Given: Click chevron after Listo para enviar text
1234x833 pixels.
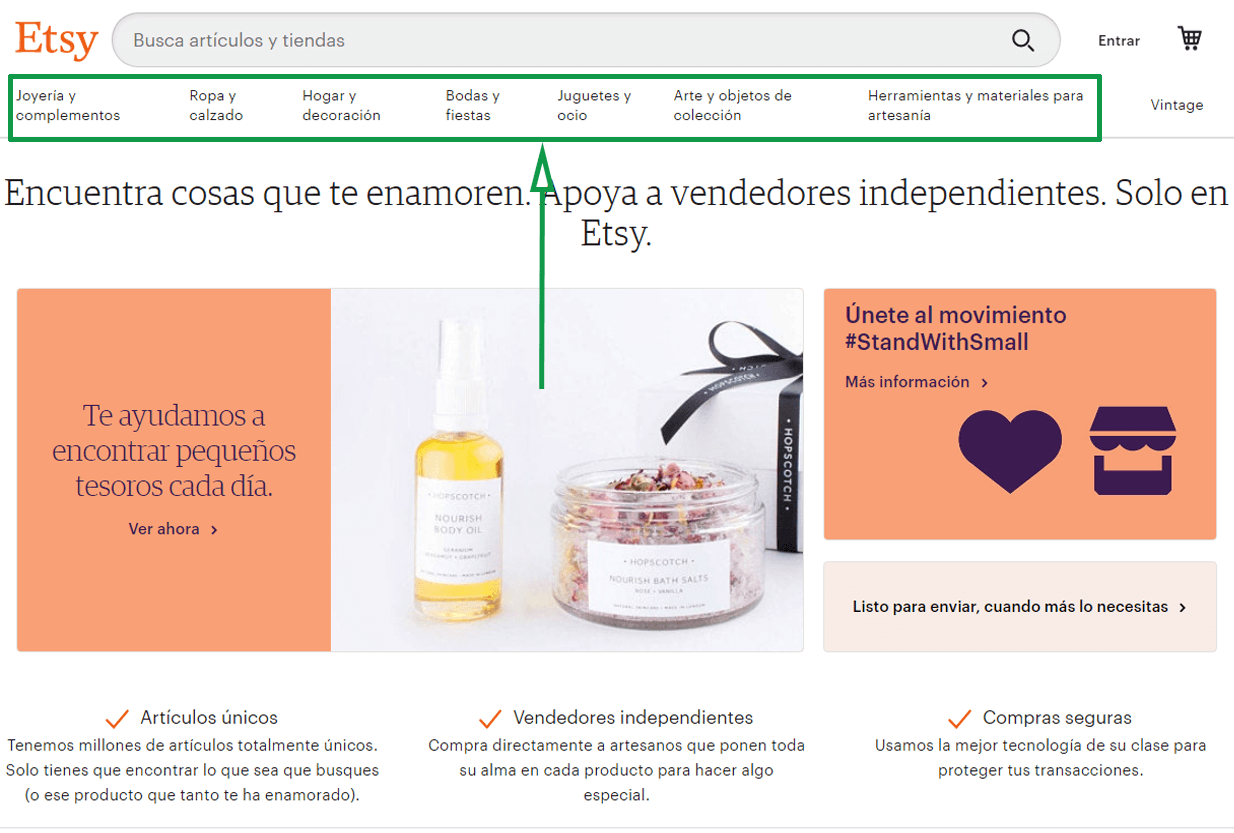Looking at the screenshot, I should pyautogui.click(x=1183, y=607).
